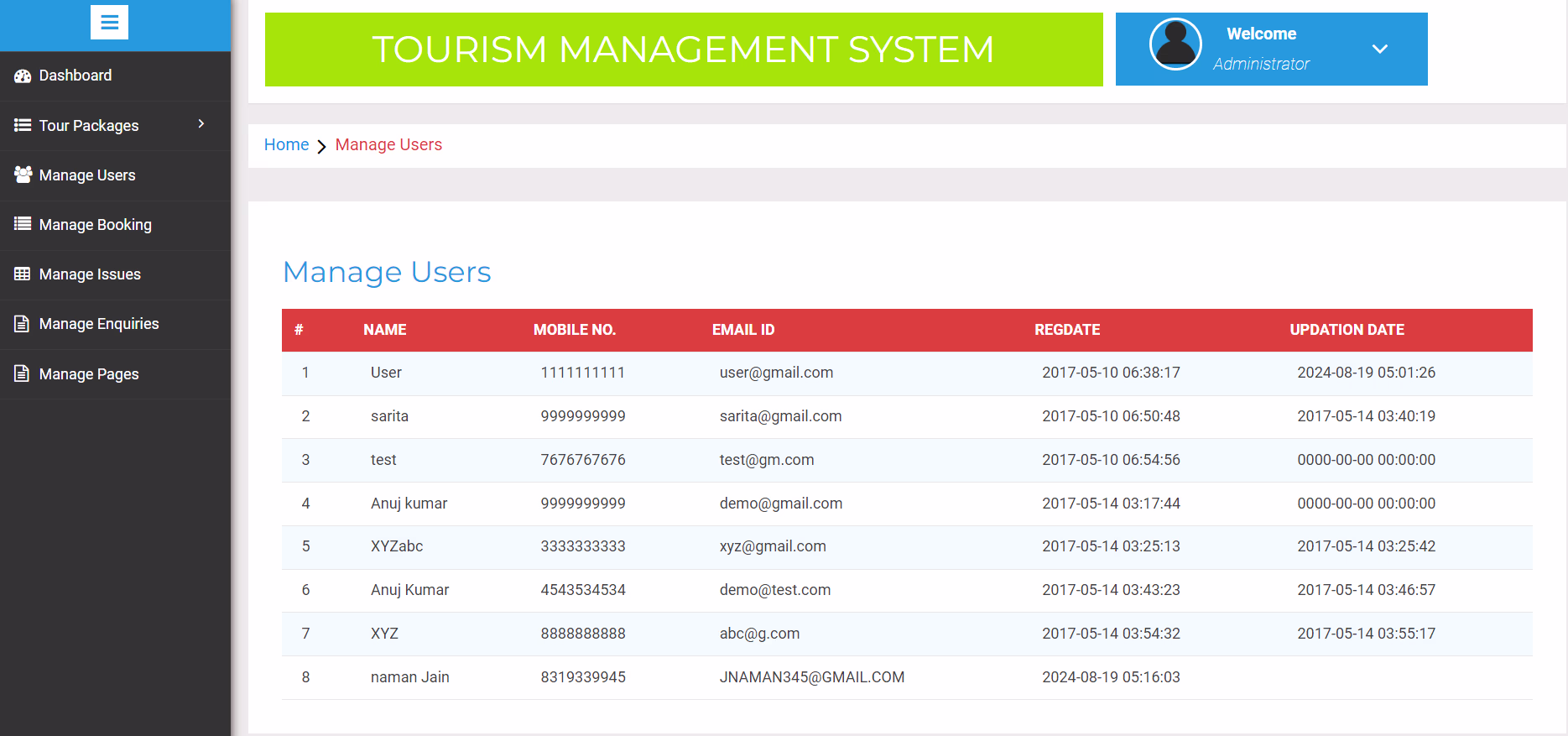Click mobile number 8888888888
The width and height of the screenshot is (1568, 736).
tap(582, 634)
